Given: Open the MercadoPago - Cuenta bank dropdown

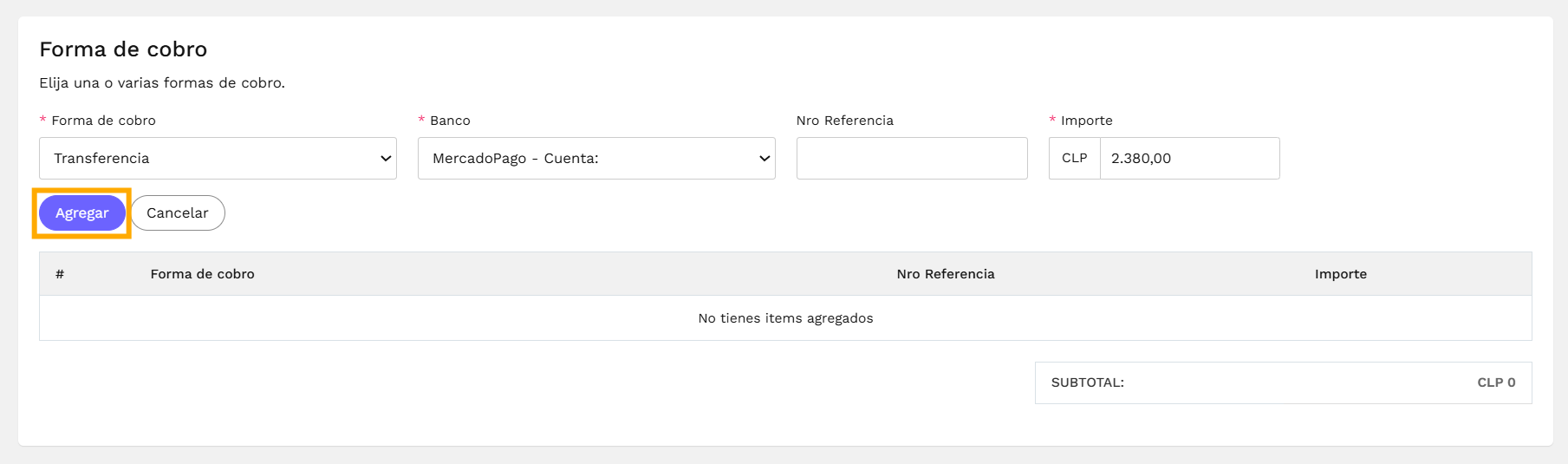Looking at the screenshot, I should click(x=596, y=158).
